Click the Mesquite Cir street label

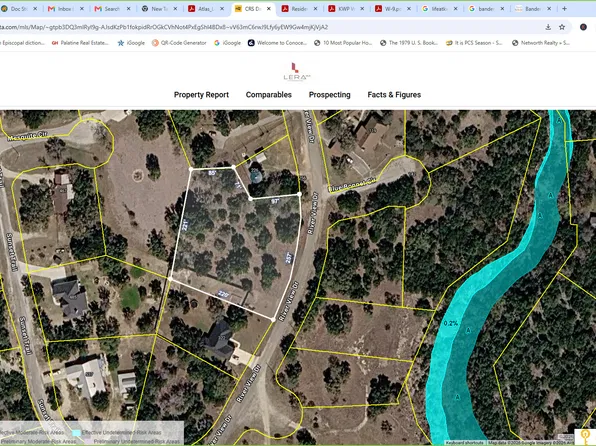tap(27, 136)
